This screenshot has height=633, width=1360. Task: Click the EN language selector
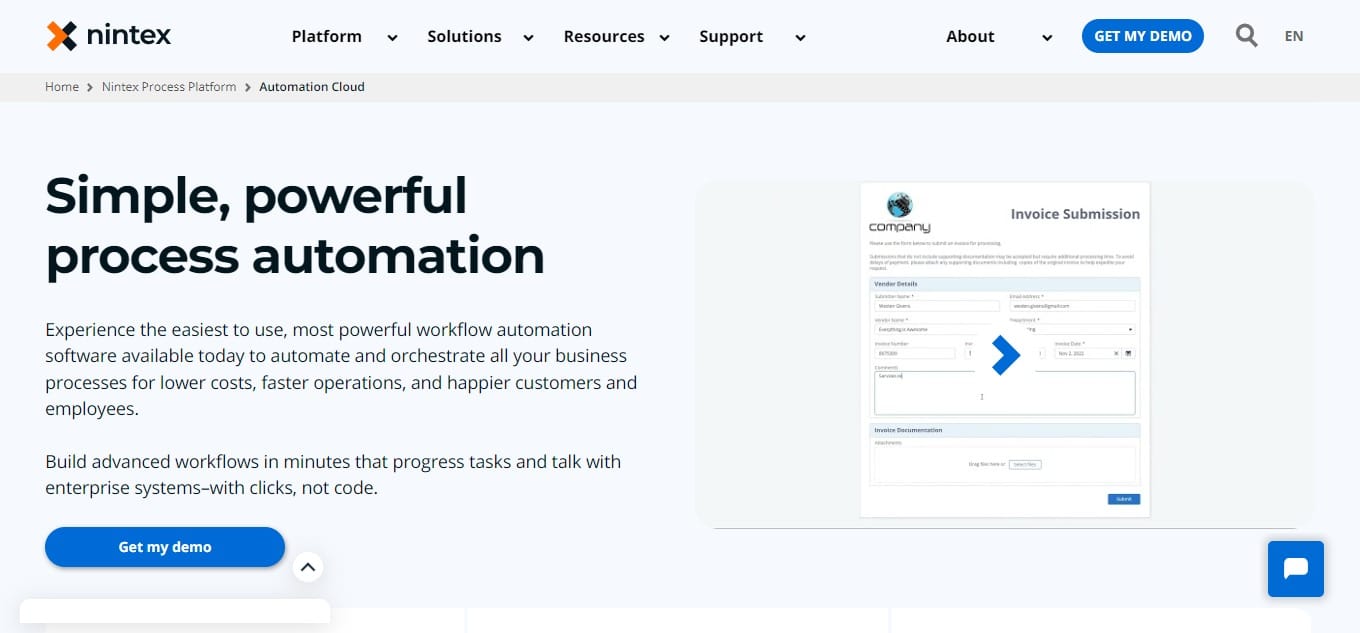[x=1293, y=35]
